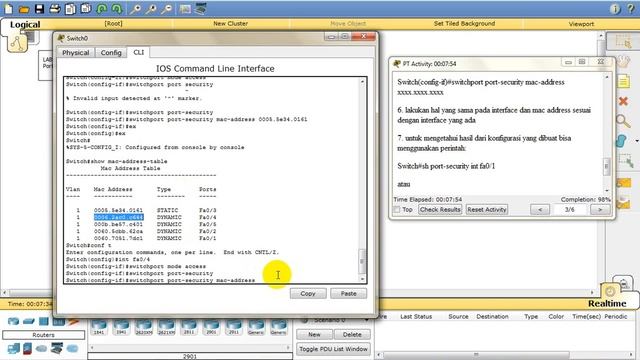The width and height of the screenshot is (640, 360).
Task: Open the custom devices dialog icon
Action: (200, 9)
